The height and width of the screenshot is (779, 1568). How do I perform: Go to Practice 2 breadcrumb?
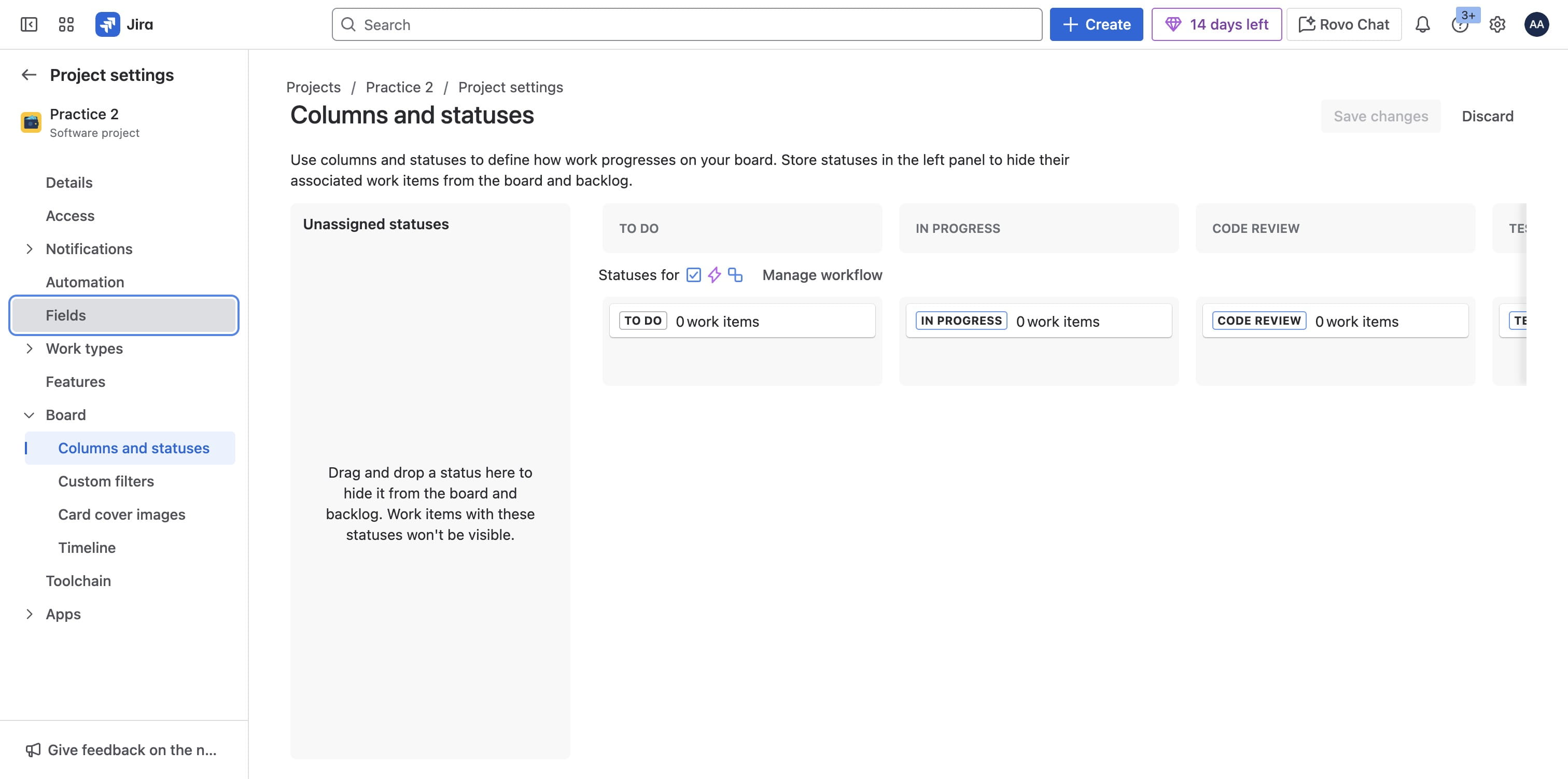[399, 87]
